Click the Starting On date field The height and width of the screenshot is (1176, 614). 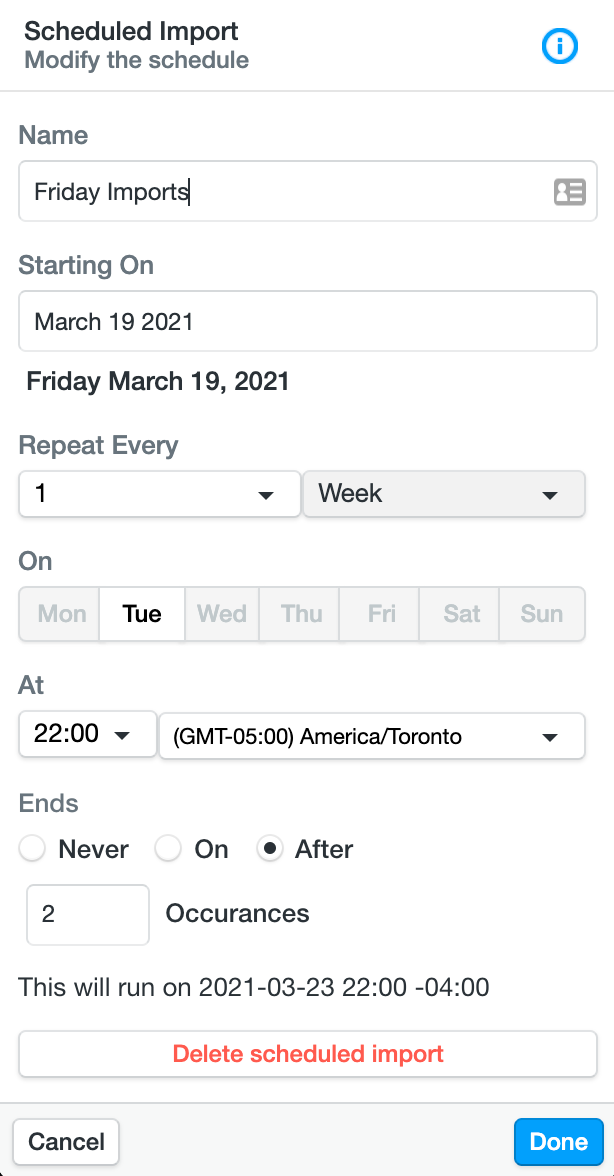pos(308,322)
